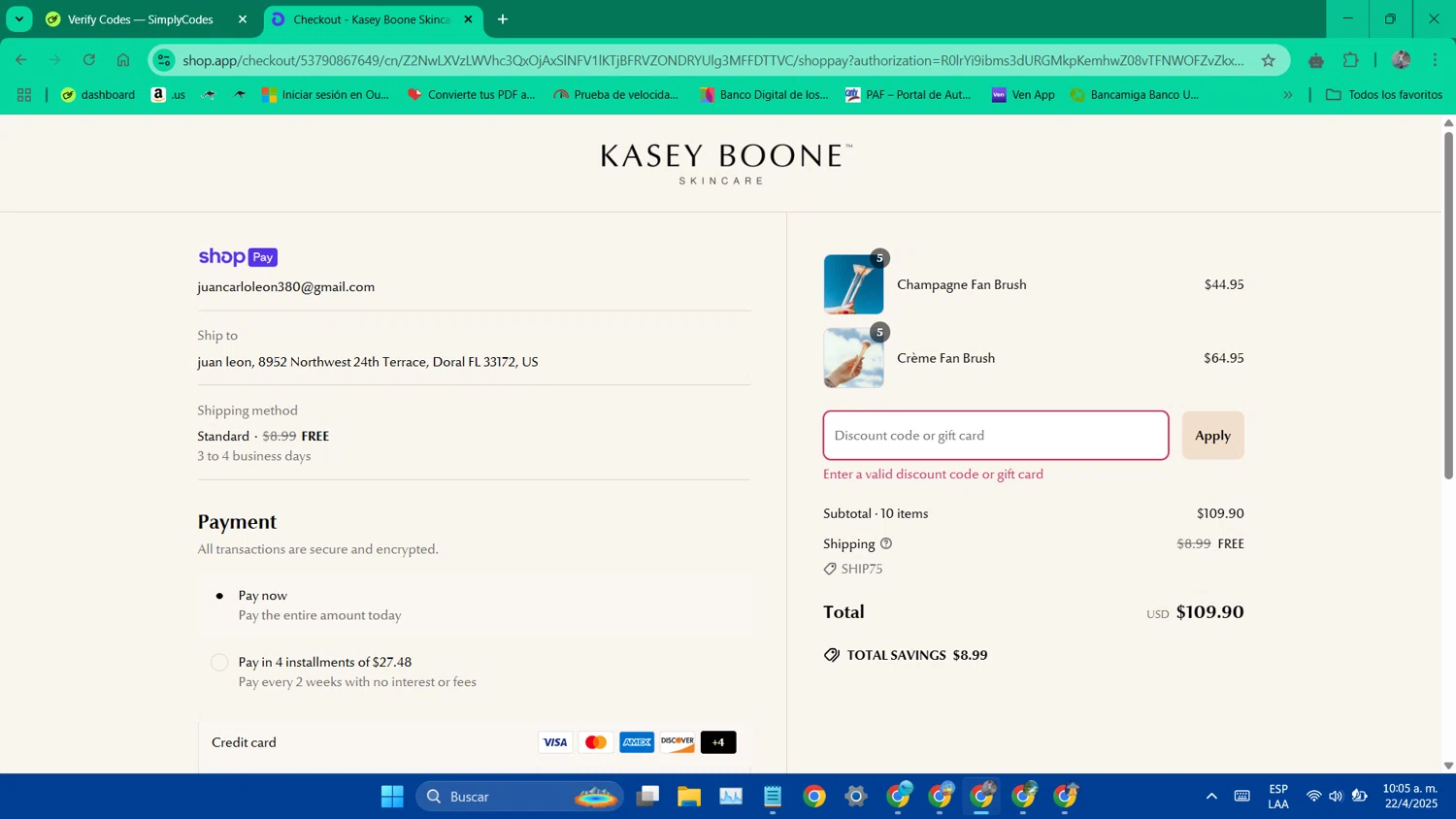
Task: Open the PAF Portal de Aut... bookmark
Action: [x=908, y=95]
